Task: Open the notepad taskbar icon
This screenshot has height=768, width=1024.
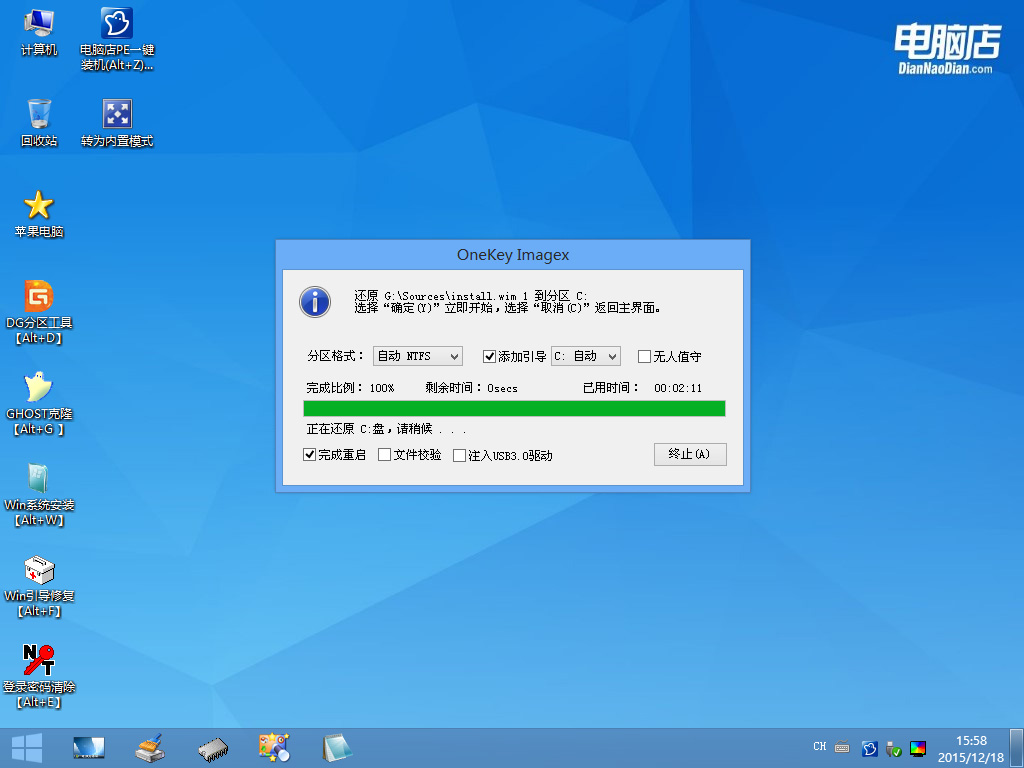Action: 338,748
